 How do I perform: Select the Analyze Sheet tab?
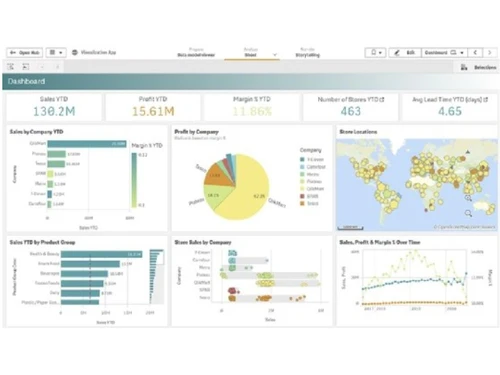[x=251, y=52]
